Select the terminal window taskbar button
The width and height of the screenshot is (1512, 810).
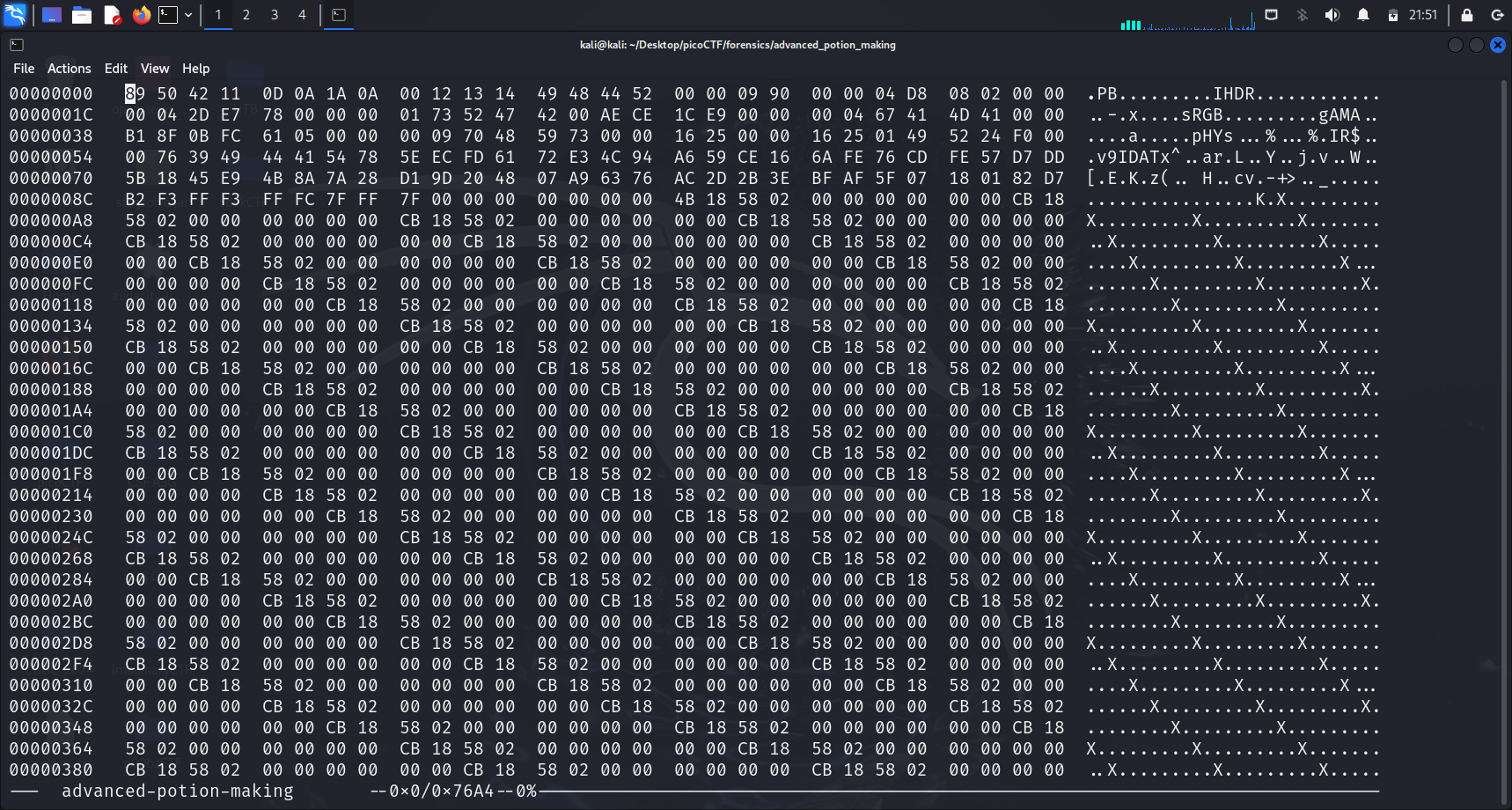click(x=339, y=15)
